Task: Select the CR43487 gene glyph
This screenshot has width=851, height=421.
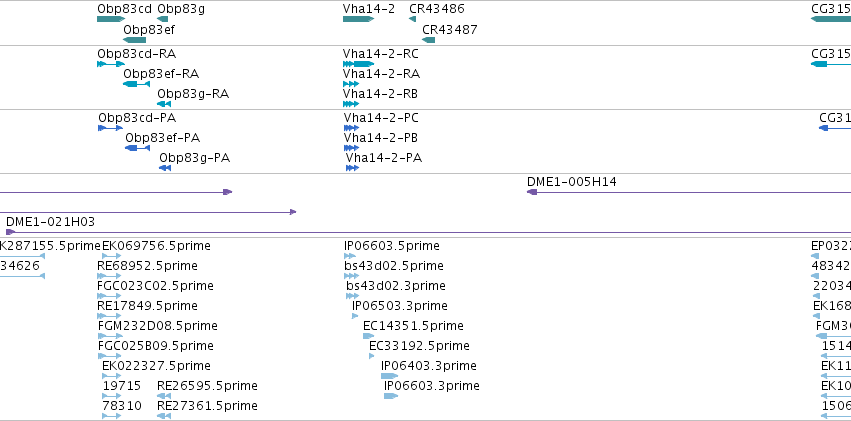Action: (429, 40)
